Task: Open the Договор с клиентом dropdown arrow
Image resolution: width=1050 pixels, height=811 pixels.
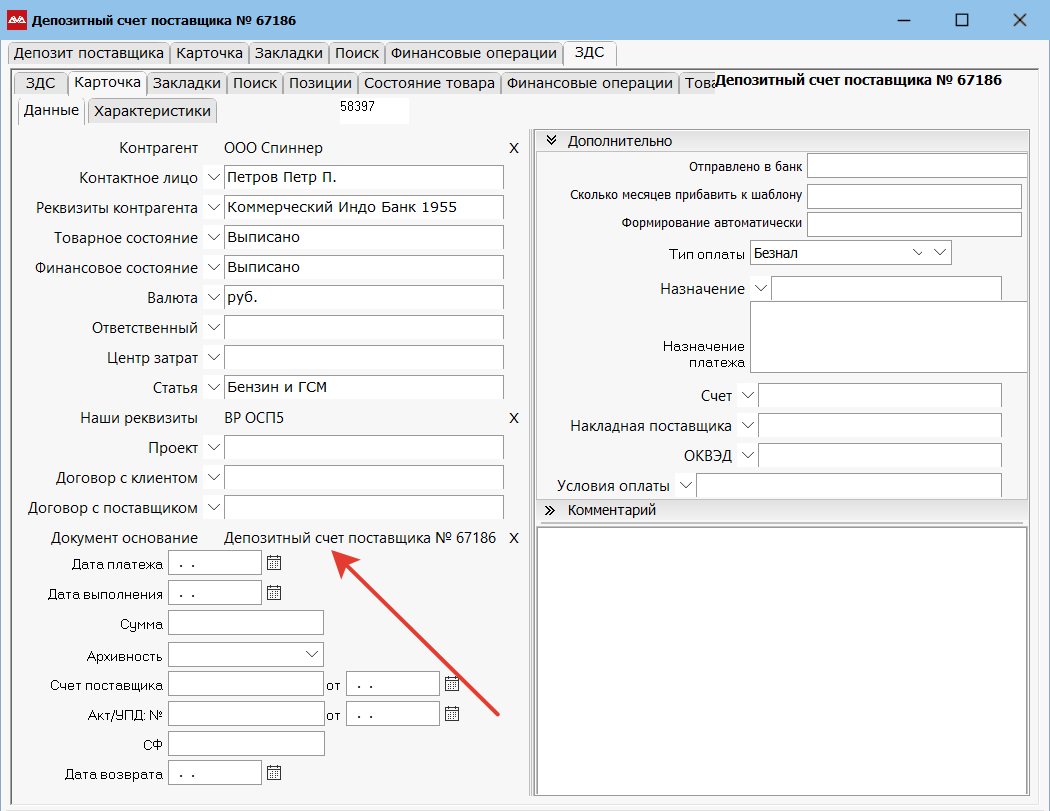Action: pyautogui.click(x=214, y=477)
